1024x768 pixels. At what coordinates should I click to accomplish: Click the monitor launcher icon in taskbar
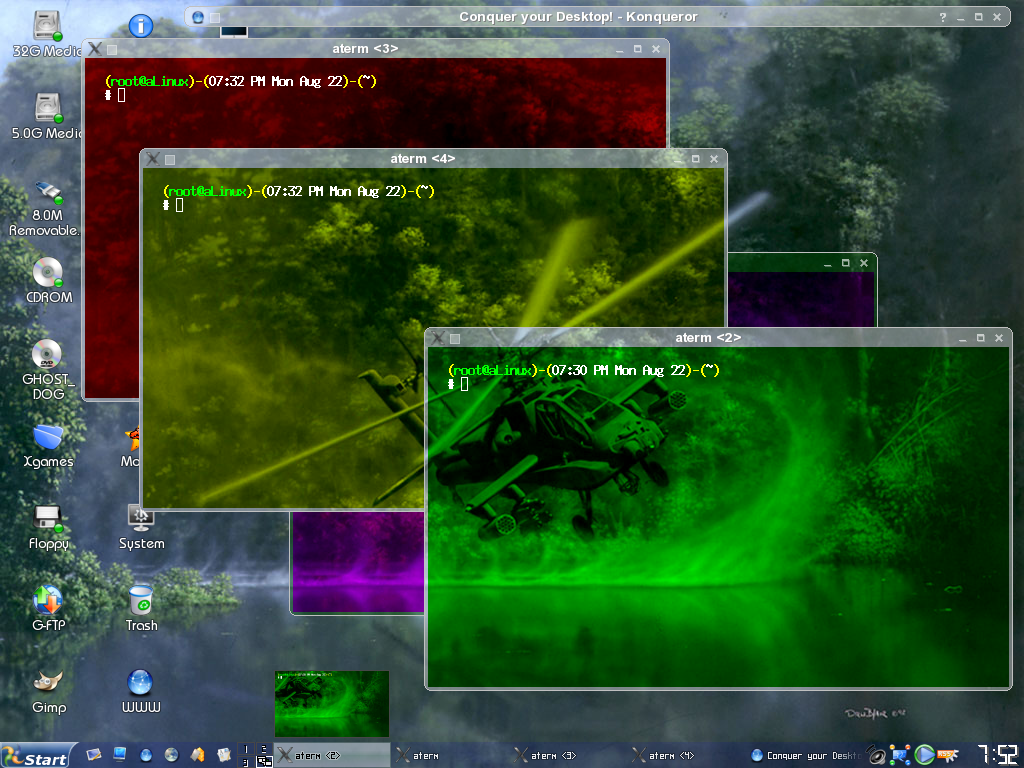[120, 755]
